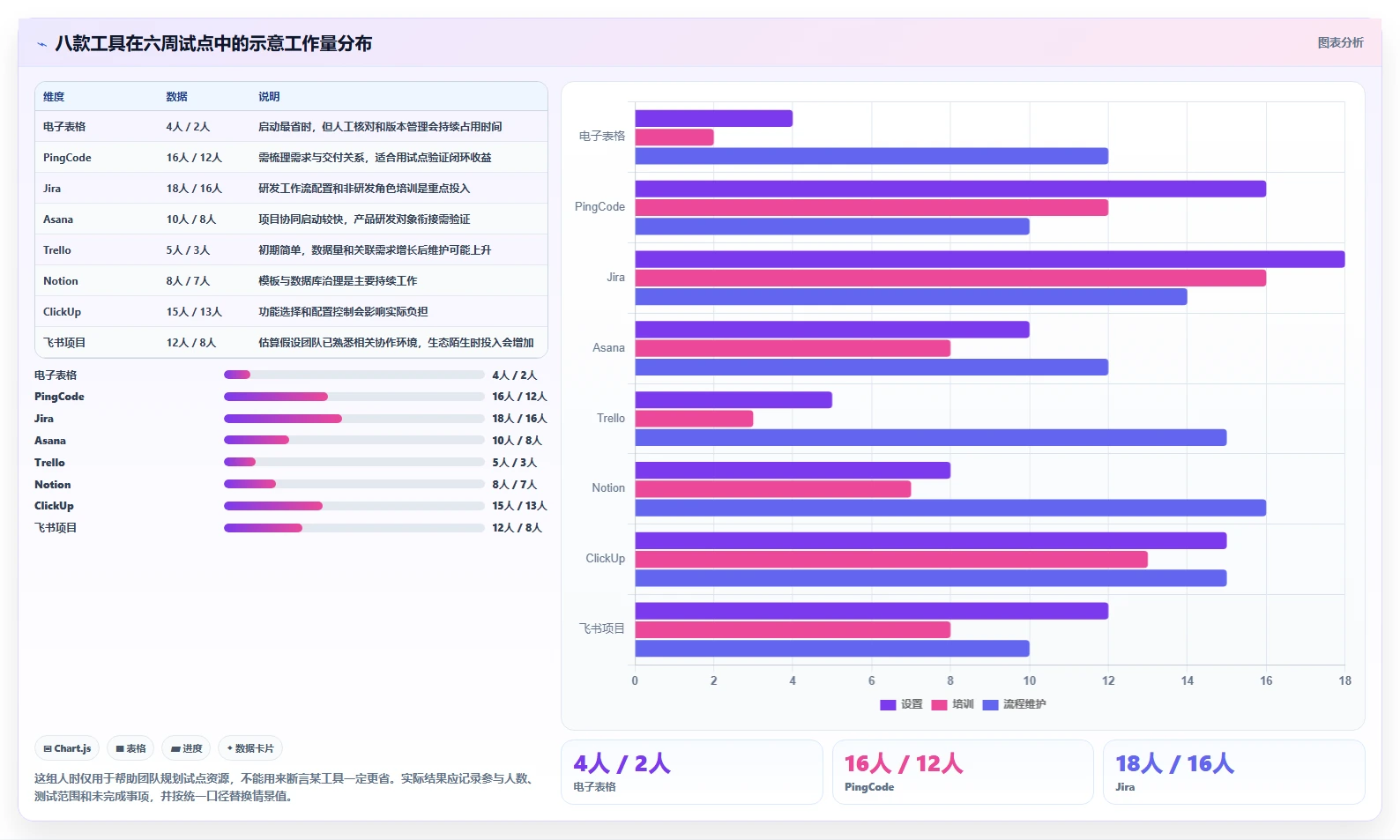Click the Trello 流程维护 bar in the chart
The image size is (1400, 840).
(x=931, y=437)
